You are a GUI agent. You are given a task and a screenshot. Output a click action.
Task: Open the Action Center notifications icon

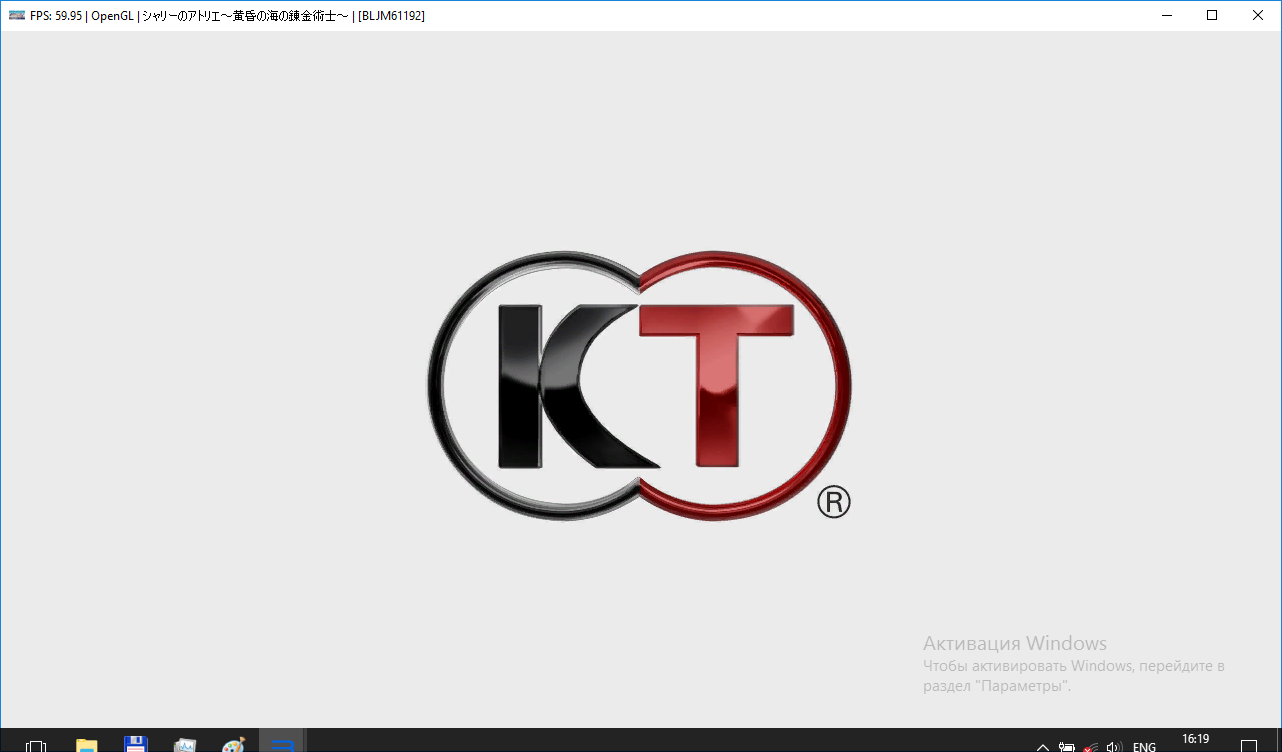point(1249,745)
